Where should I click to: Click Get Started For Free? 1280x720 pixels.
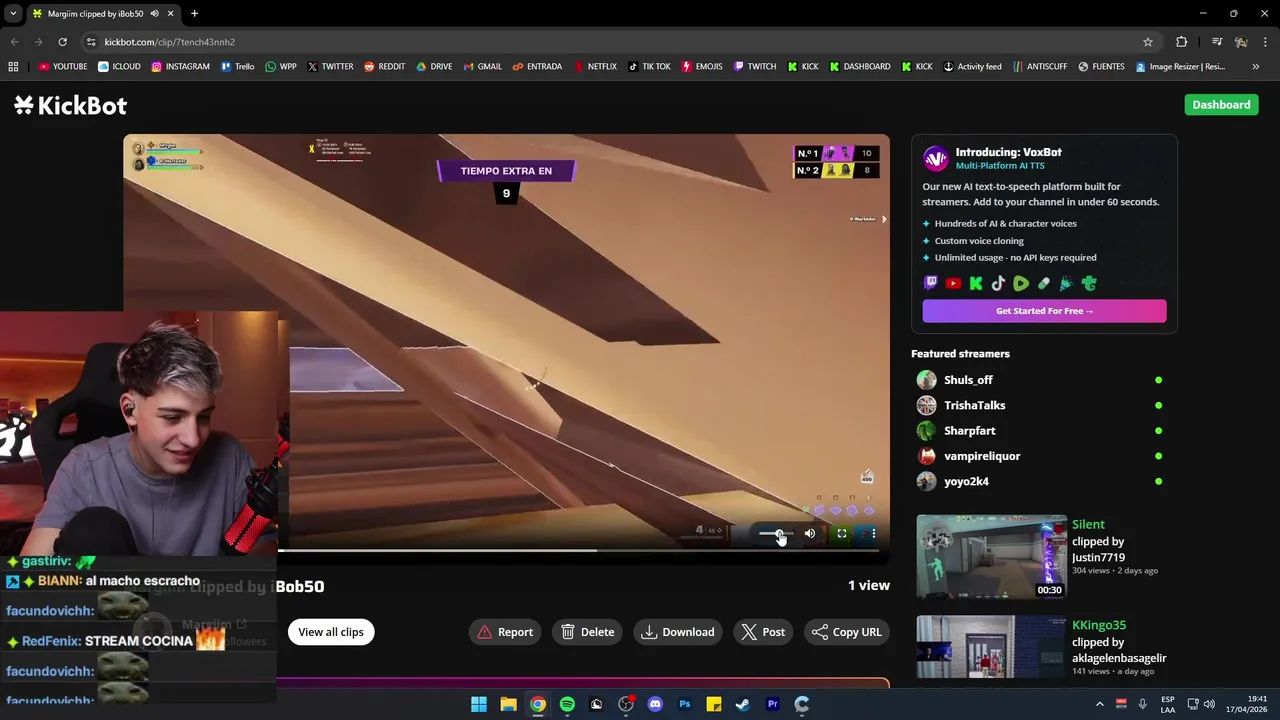point(1044,311)
